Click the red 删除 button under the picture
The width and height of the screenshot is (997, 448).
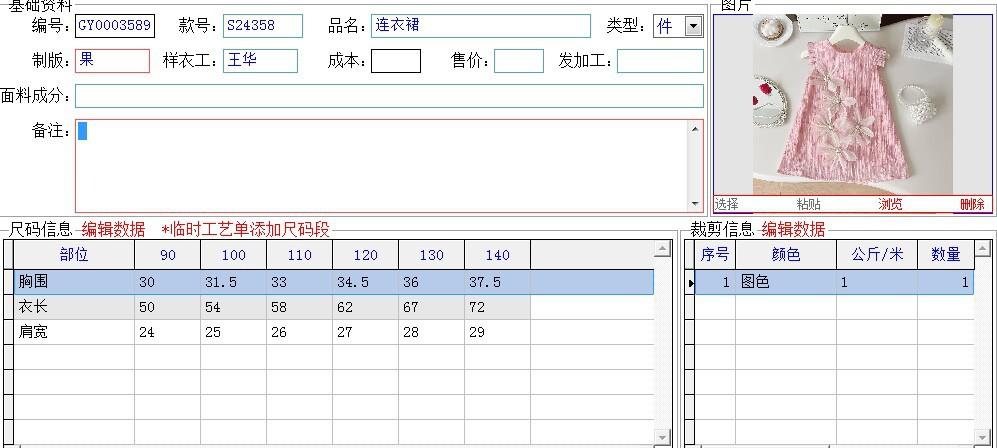point(971,204)
